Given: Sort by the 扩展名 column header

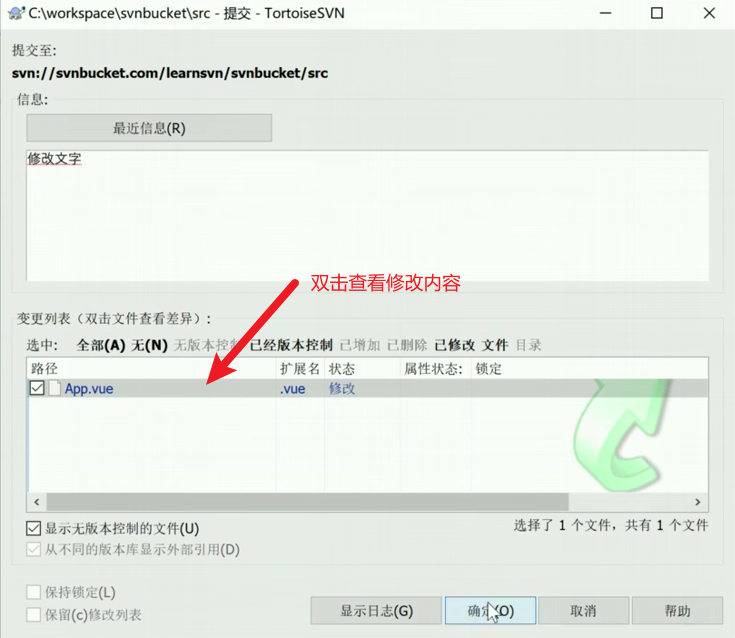Looking at the screenshot, I should (300, 369).
